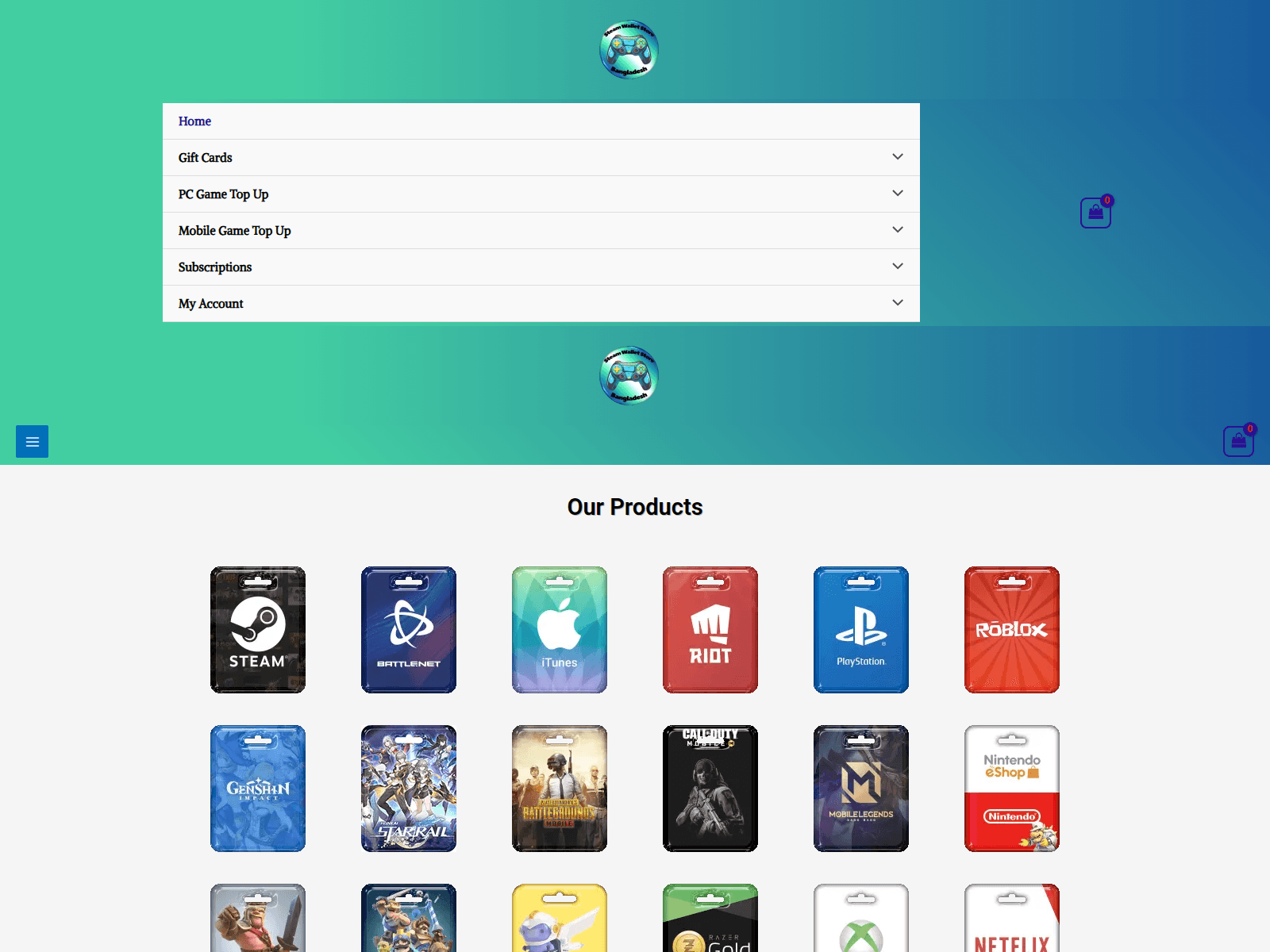
Task: Open the Clash Royale card
Action: click(409, 918)
